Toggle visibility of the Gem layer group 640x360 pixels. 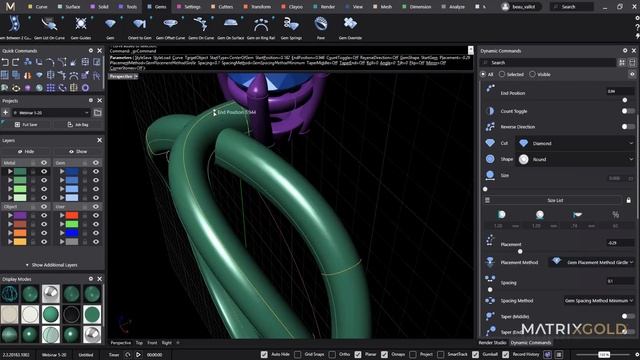pyautogui.click(x=96, y=163)
